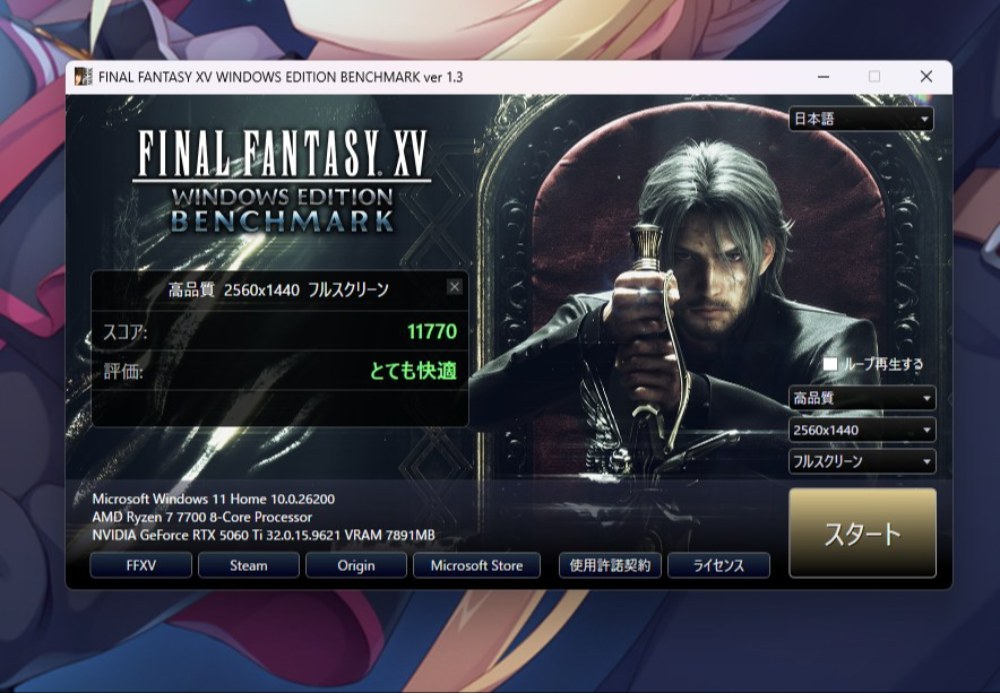Image resolution: width=1000 pixels, height=693 pixels.
Task: Click the window title text
Action: click(x=281, y=77)
